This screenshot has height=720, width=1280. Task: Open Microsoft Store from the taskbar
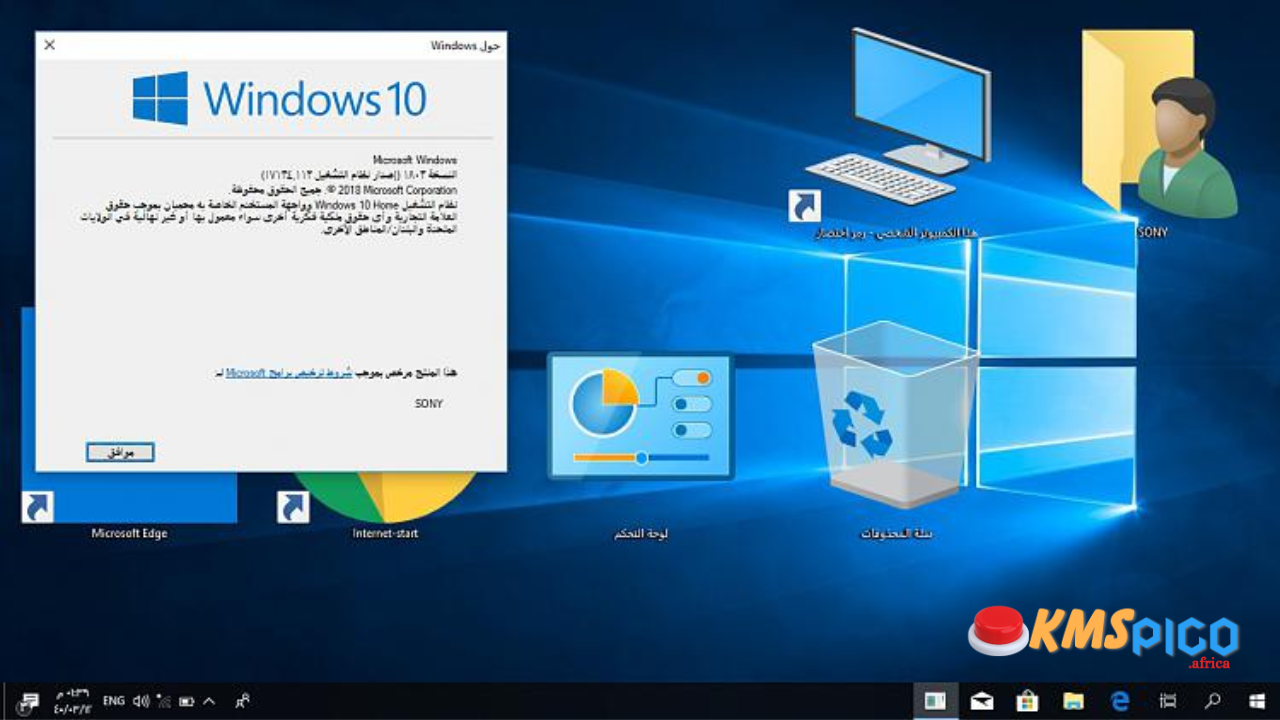(x=1027, y=701)
